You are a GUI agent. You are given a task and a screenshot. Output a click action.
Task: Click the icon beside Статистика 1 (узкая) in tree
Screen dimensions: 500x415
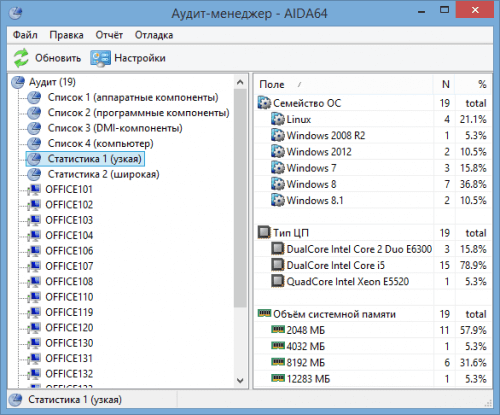click(34, 159)
